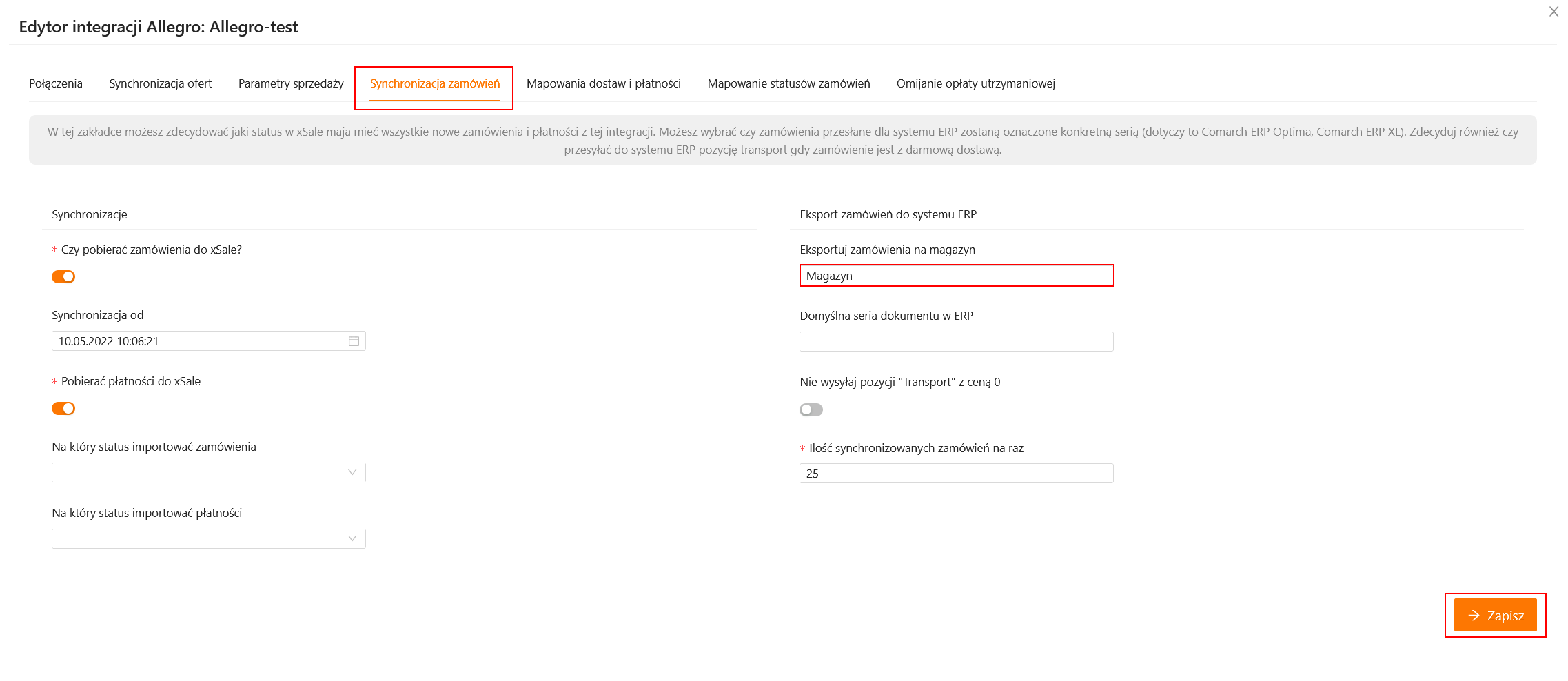Toggle 'Czy pobierać zamówienia do xSale?' switch
1568x681 pixels.
point(63,277)
